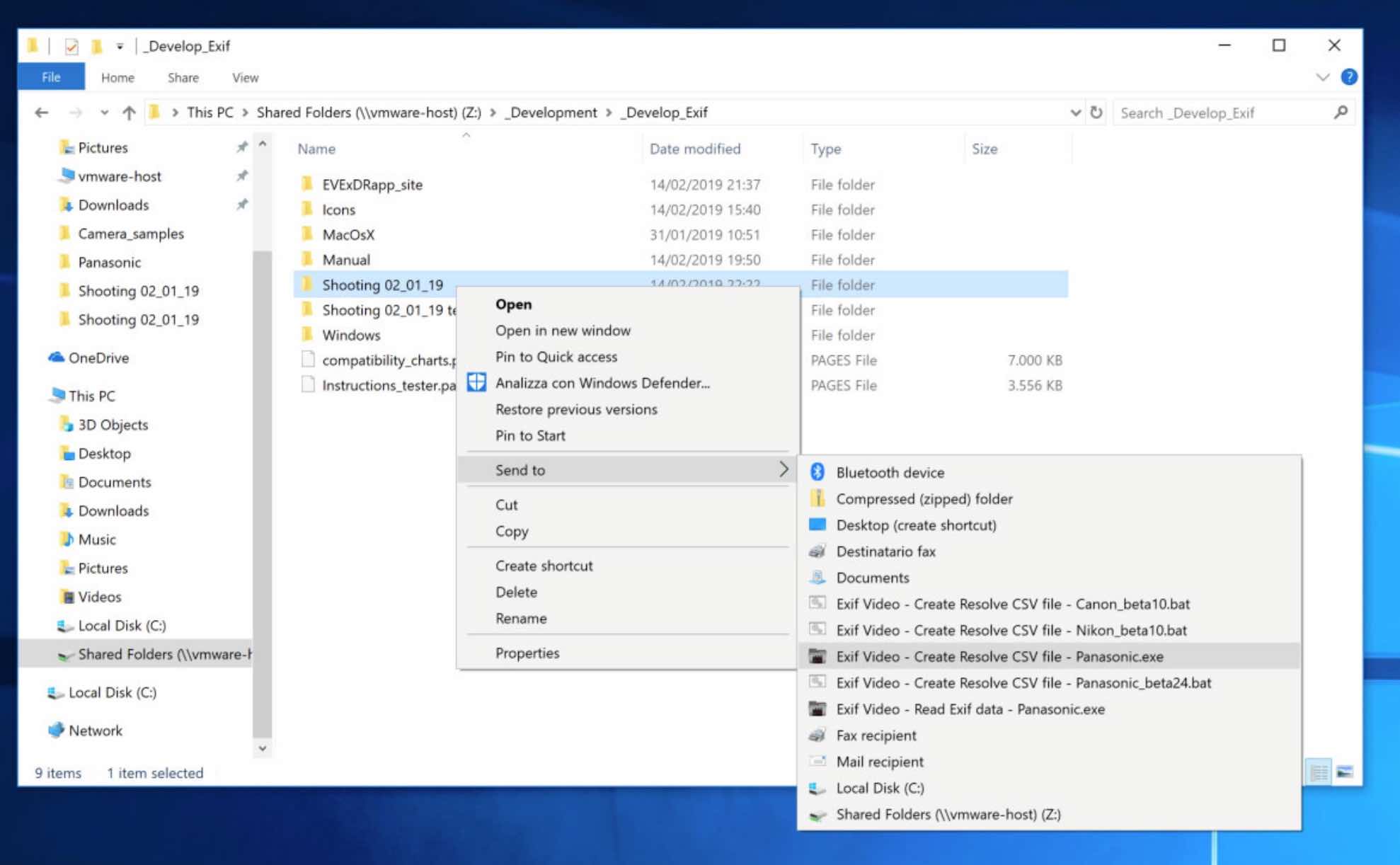The width and height of the screenshot is (1400, 865).
Task: Click the Desktop (create shortcut) icon
Action: 817,525
